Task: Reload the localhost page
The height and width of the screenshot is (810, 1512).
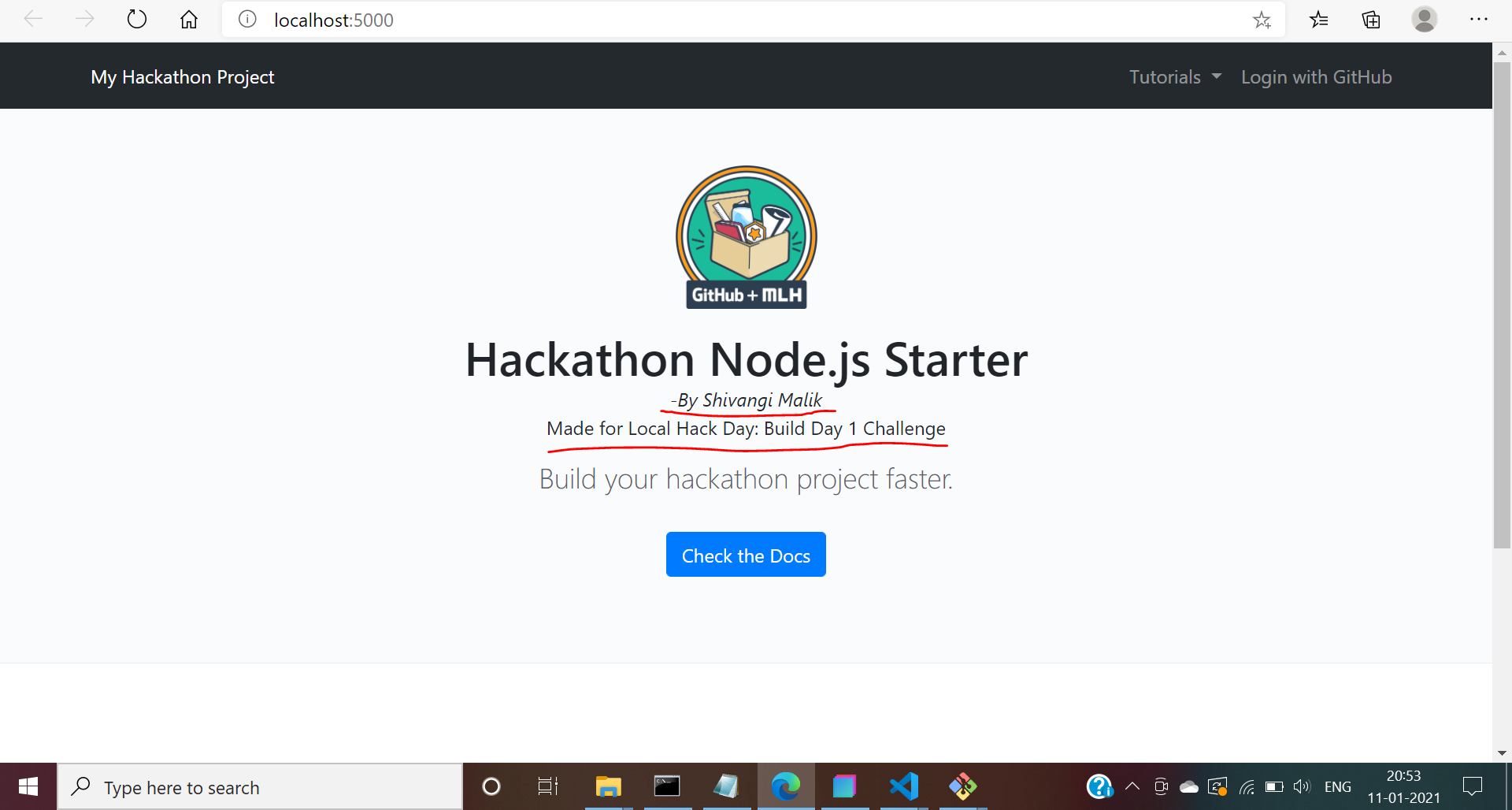Action: pyautogui.click(x=137, y=20)
